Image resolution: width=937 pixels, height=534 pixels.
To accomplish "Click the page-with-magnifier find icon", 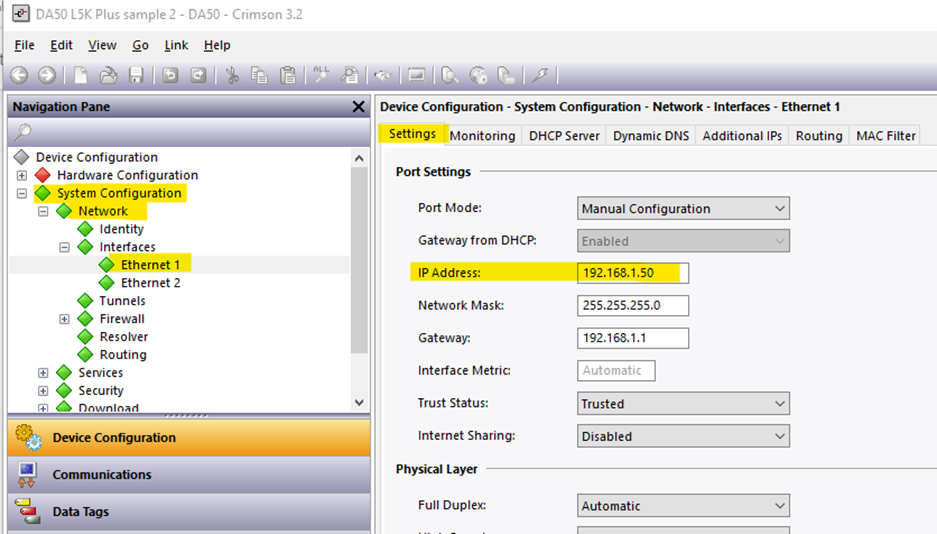I will (x=350, y=75).
